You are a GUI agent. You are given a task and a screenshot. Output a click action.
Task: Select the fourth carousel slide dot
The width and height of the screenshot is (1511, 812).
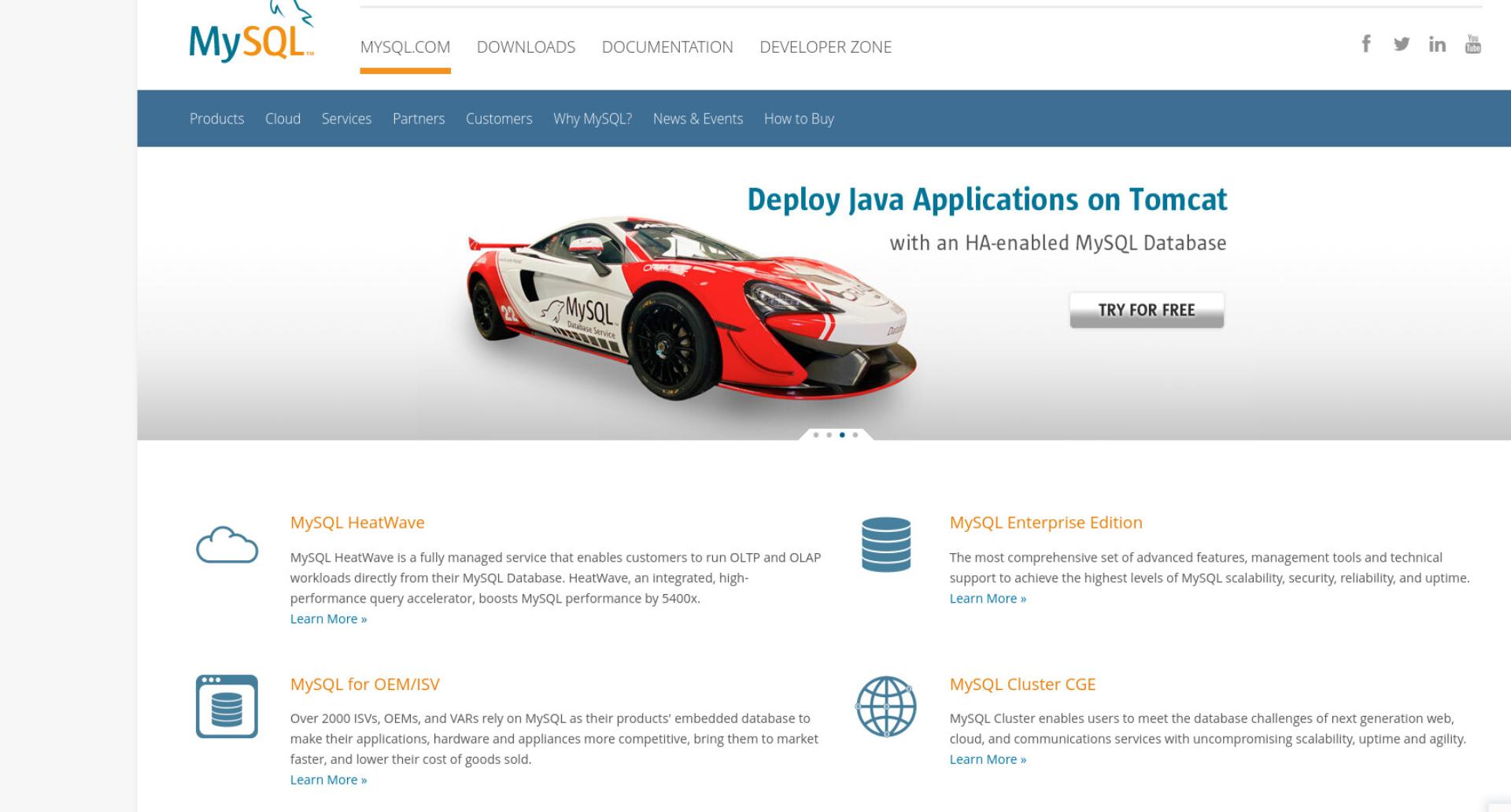point(855,434)
